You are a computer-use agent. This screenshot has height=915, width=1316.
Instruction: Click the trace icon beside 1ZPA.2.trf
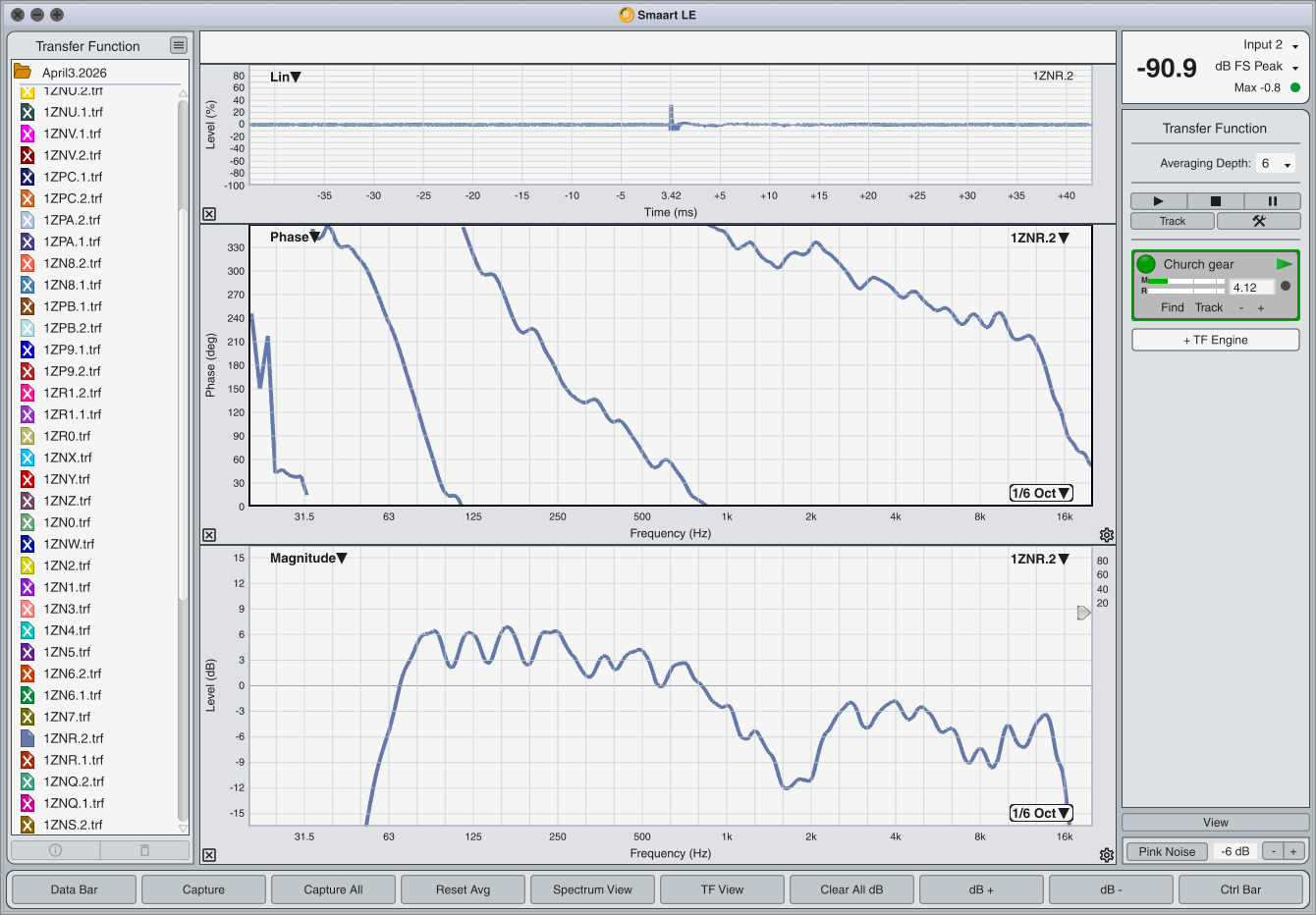point(27,220)
